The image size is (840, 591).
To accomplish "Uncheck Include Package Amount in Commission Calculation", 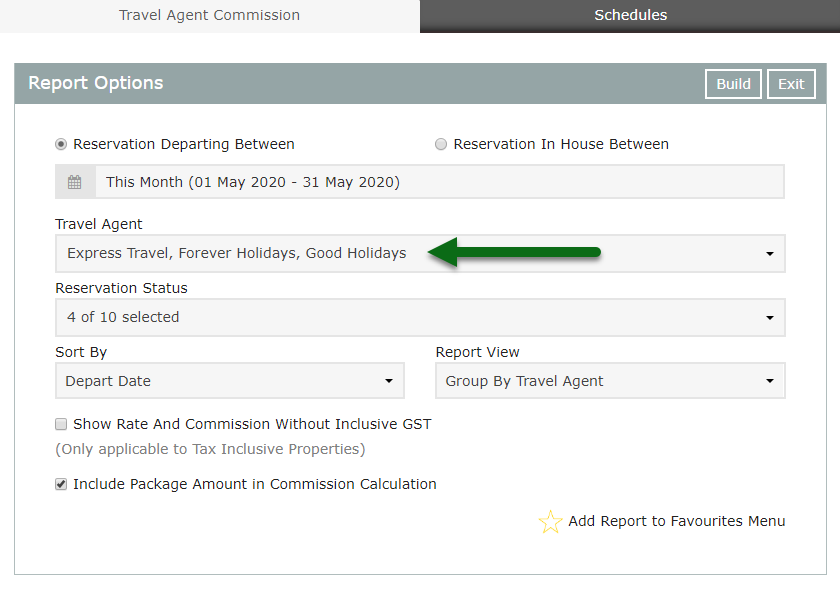I will [61, 484].
